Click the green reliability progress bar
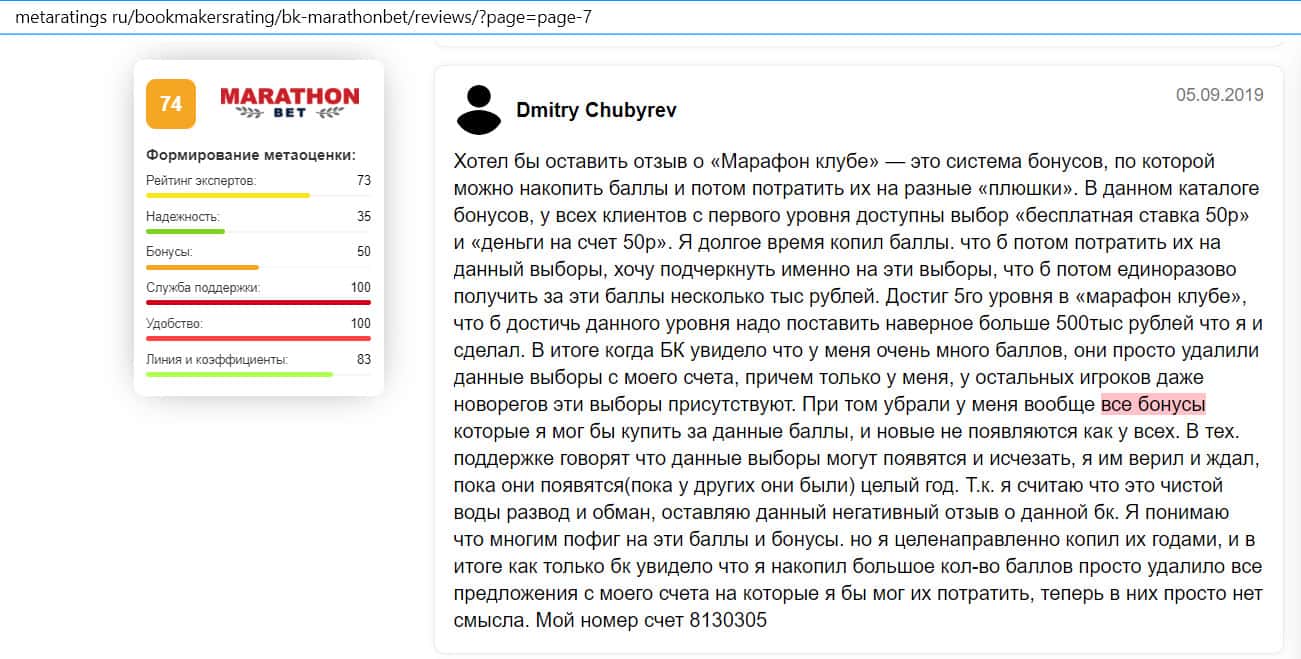The height and width of the screenshot is (659, 1301). click(185, 231)
